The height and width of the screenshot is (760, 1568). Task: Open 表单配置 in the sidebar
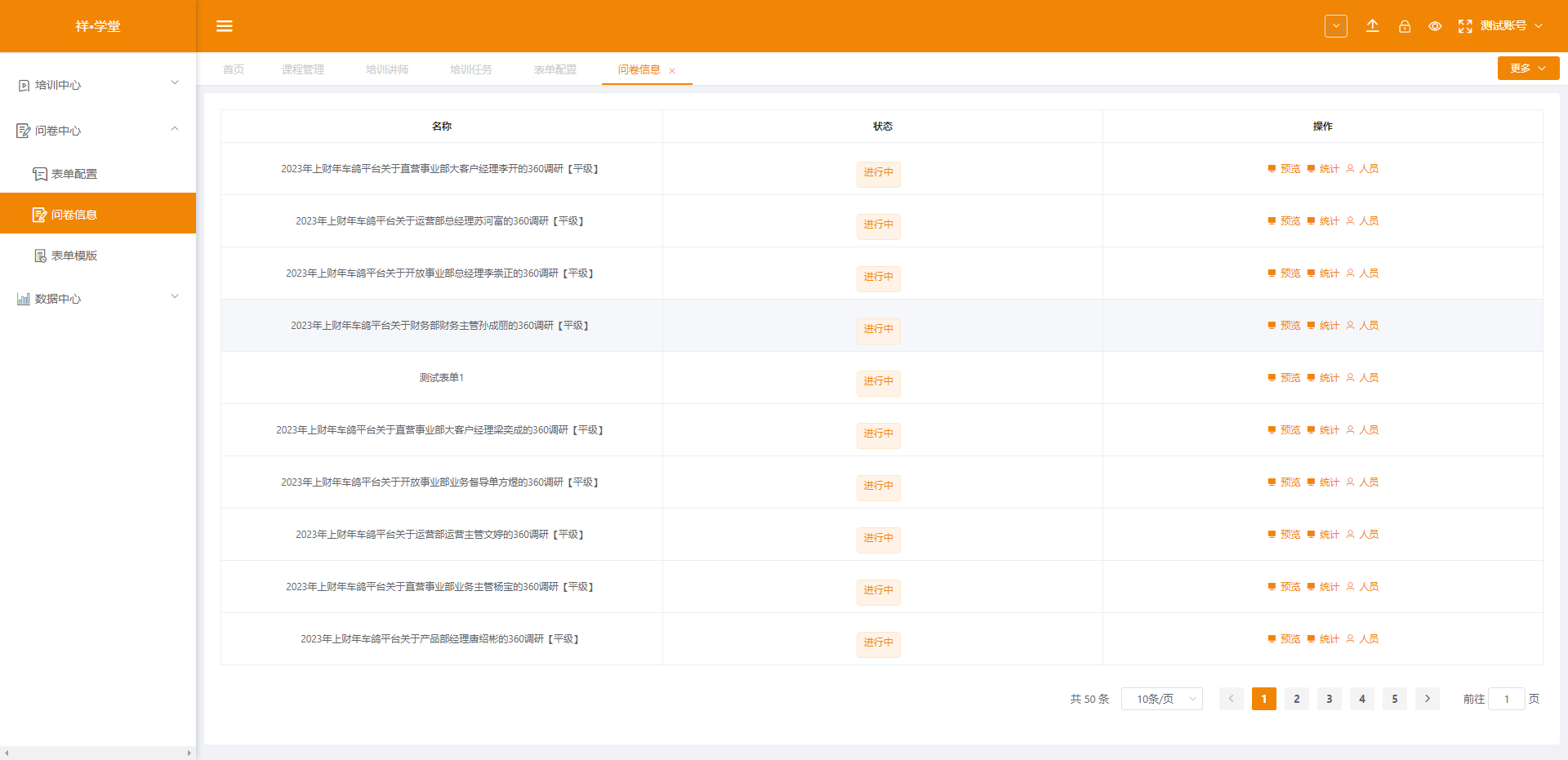(98, 174)
